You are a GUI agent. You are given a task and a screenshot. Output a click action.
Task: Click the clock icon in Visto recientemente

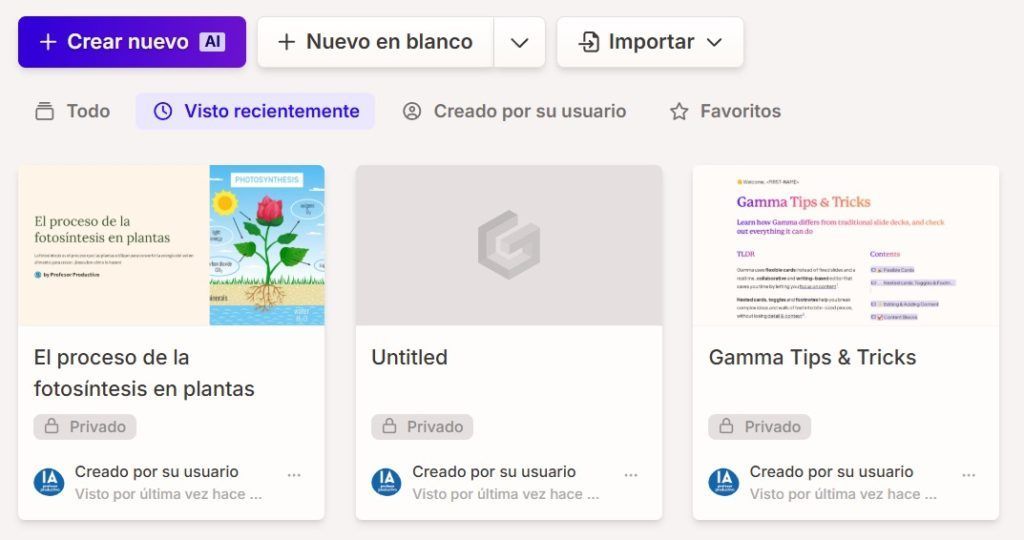[x=163, y=111]
